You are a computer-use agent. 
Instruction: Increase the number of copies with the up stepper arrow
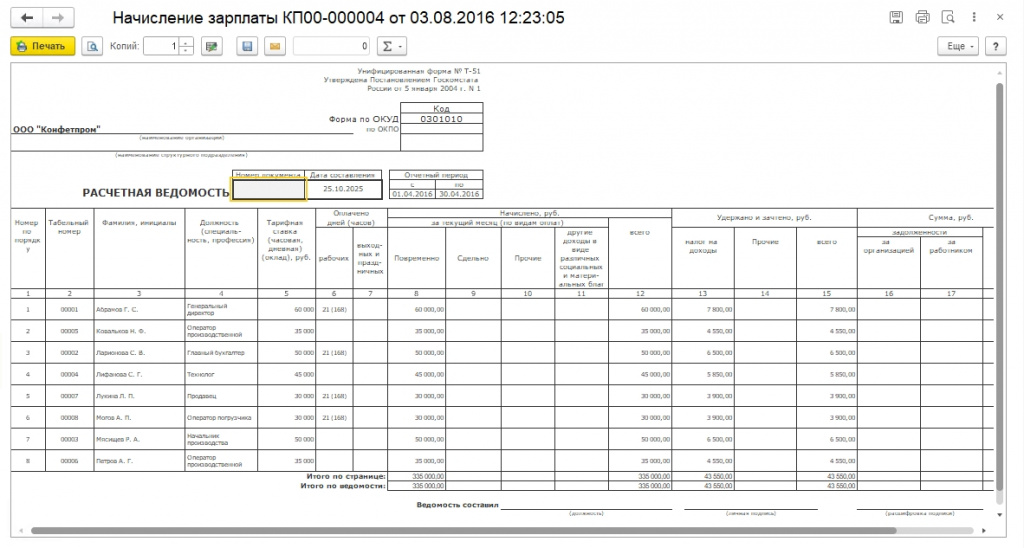[x=186, y=42]
